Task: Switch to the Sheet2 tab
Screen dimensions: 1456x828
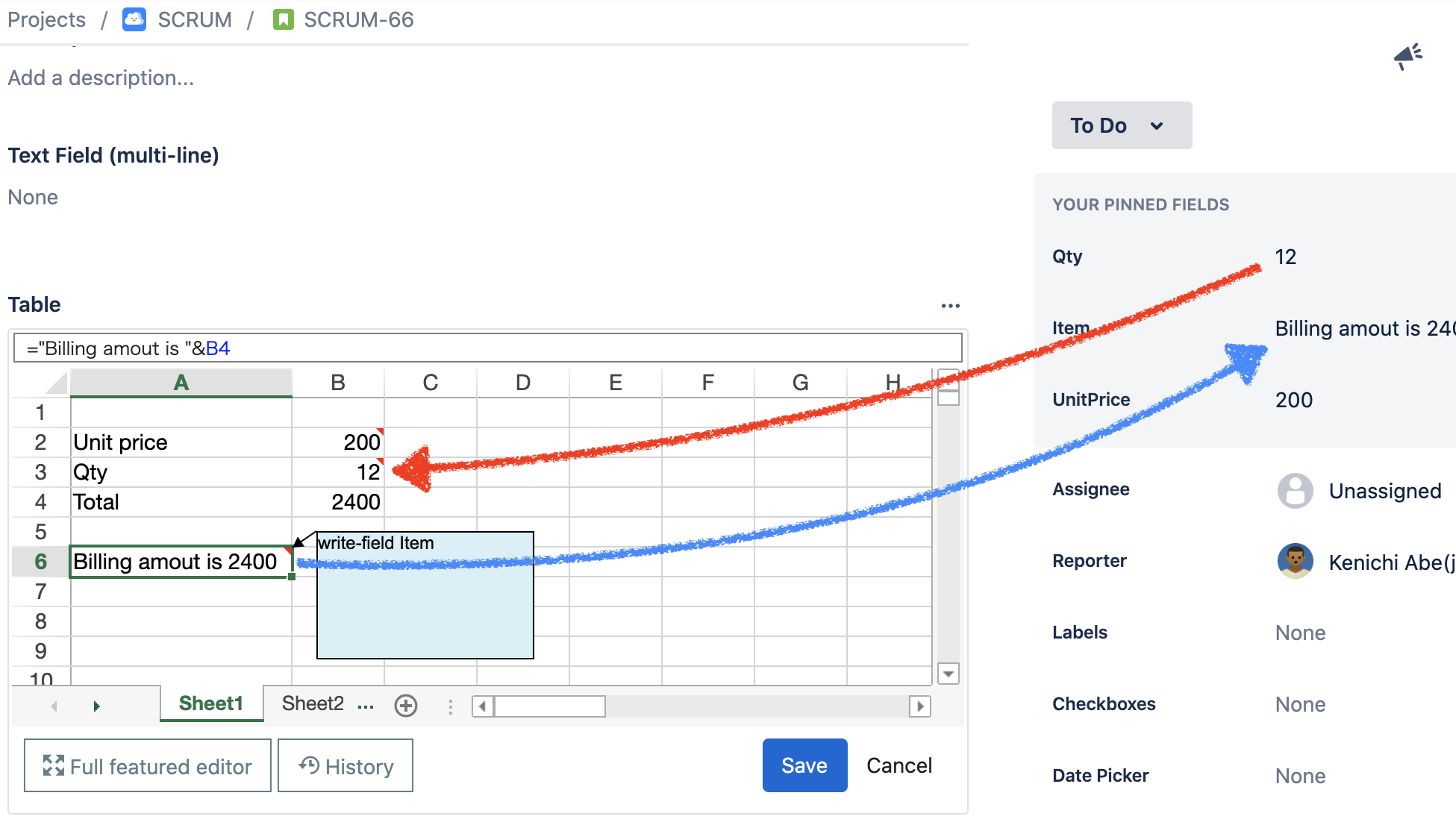Action: (x=313, y=703)
